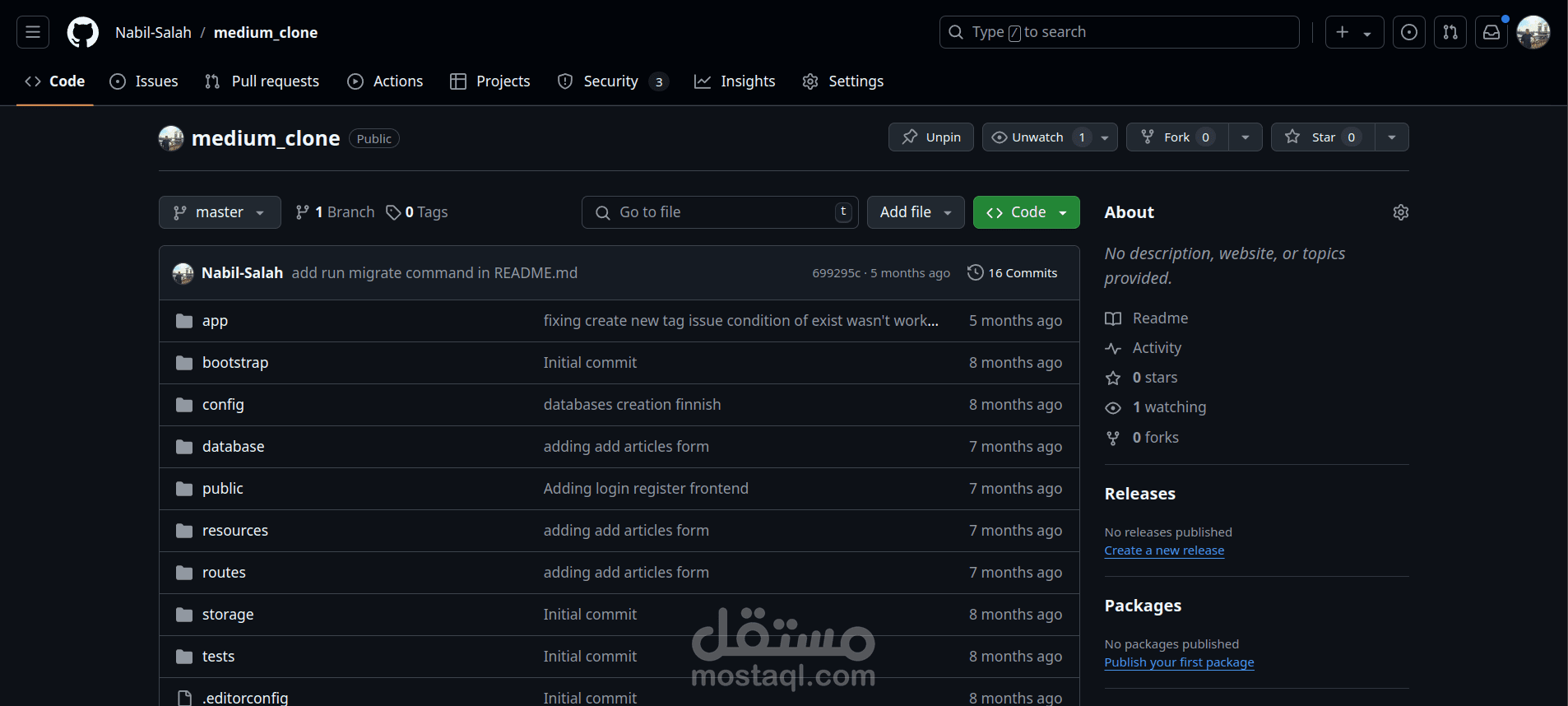The image size is (1568, 706).
Task: Open the Activity link in About
Action: click(1143, 348)
